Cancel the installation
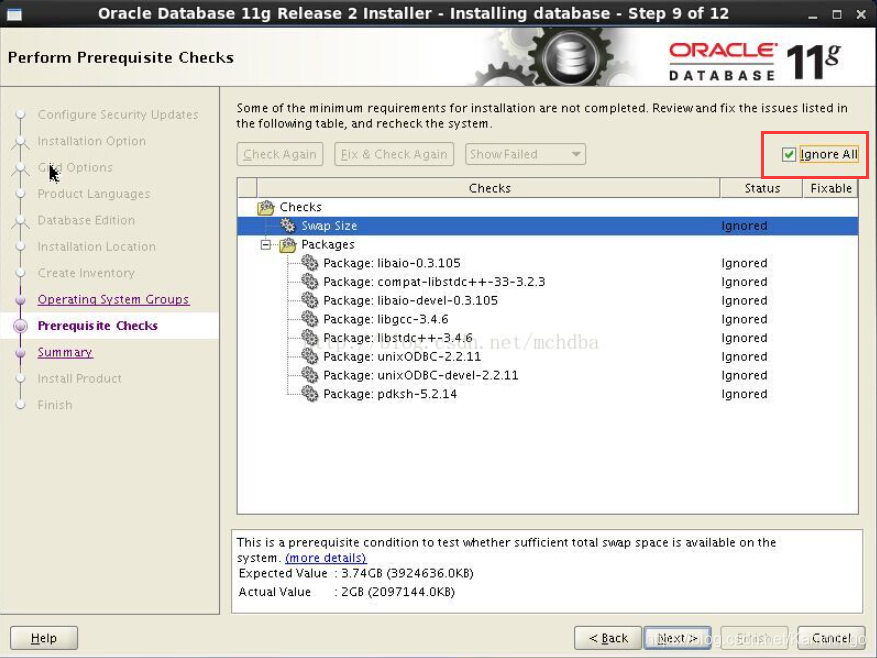 click(x=831, y=638)
